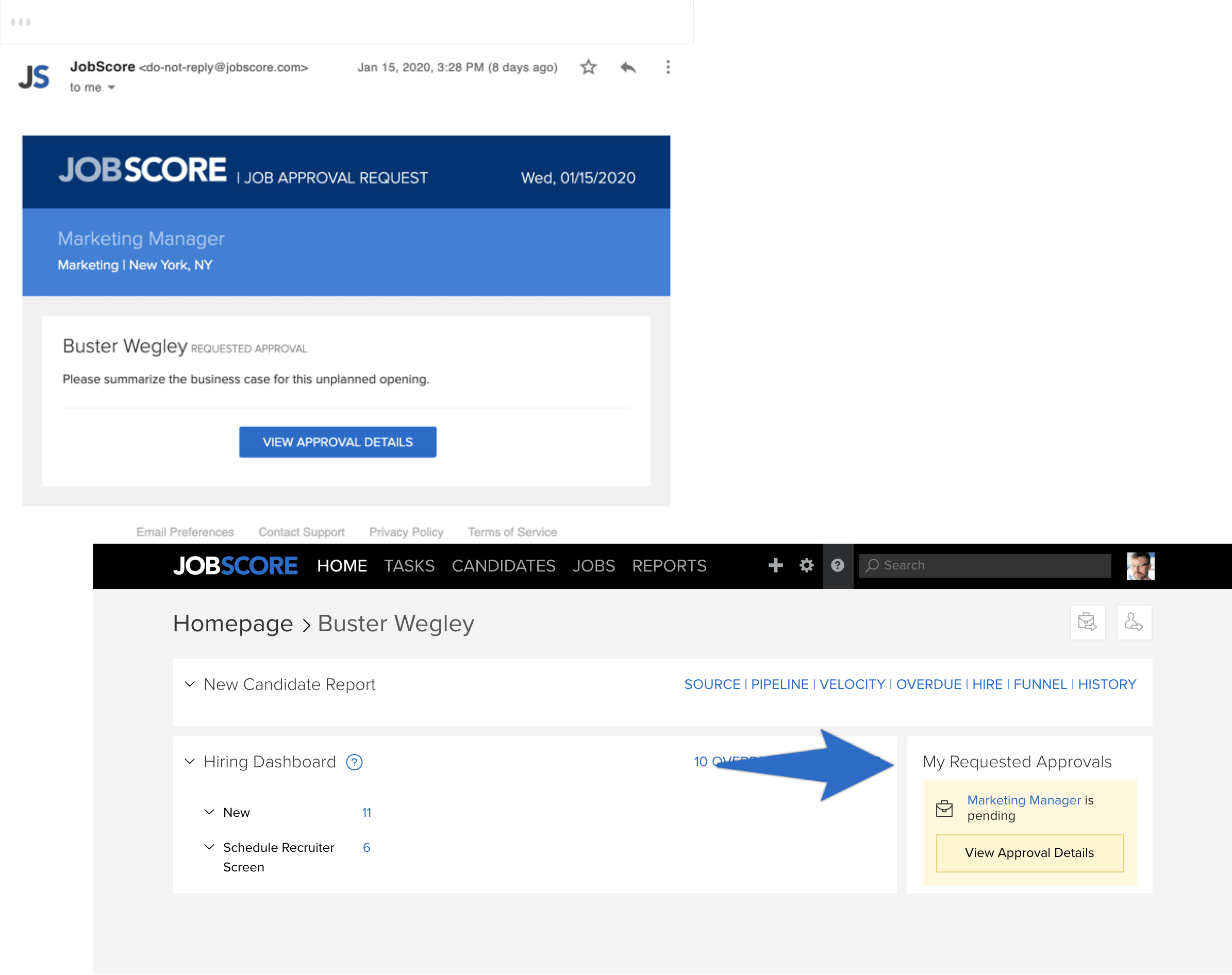The height and width of the screenshot is (975, 1232).
Task: Click the plus add icon in navbar
Action: pos(775,565)
